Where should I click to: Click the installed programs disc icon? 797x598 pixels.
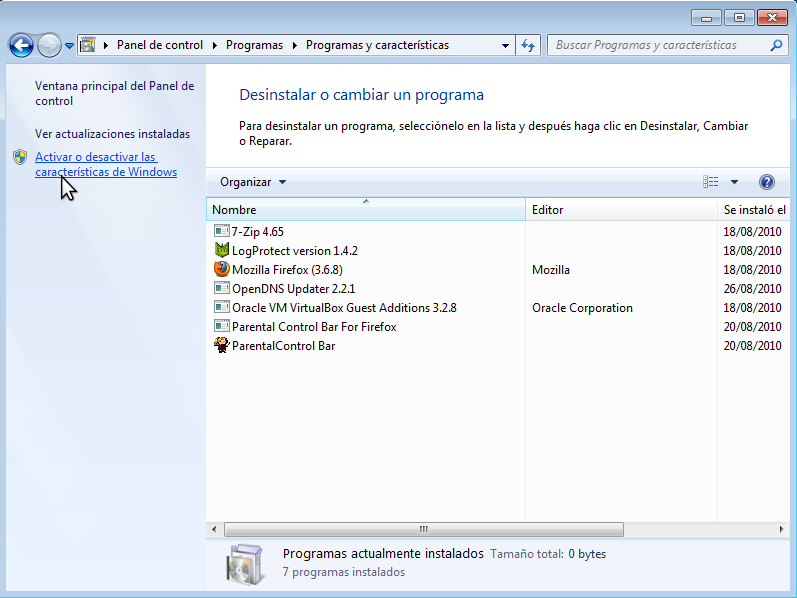click(x=246, y=563)
